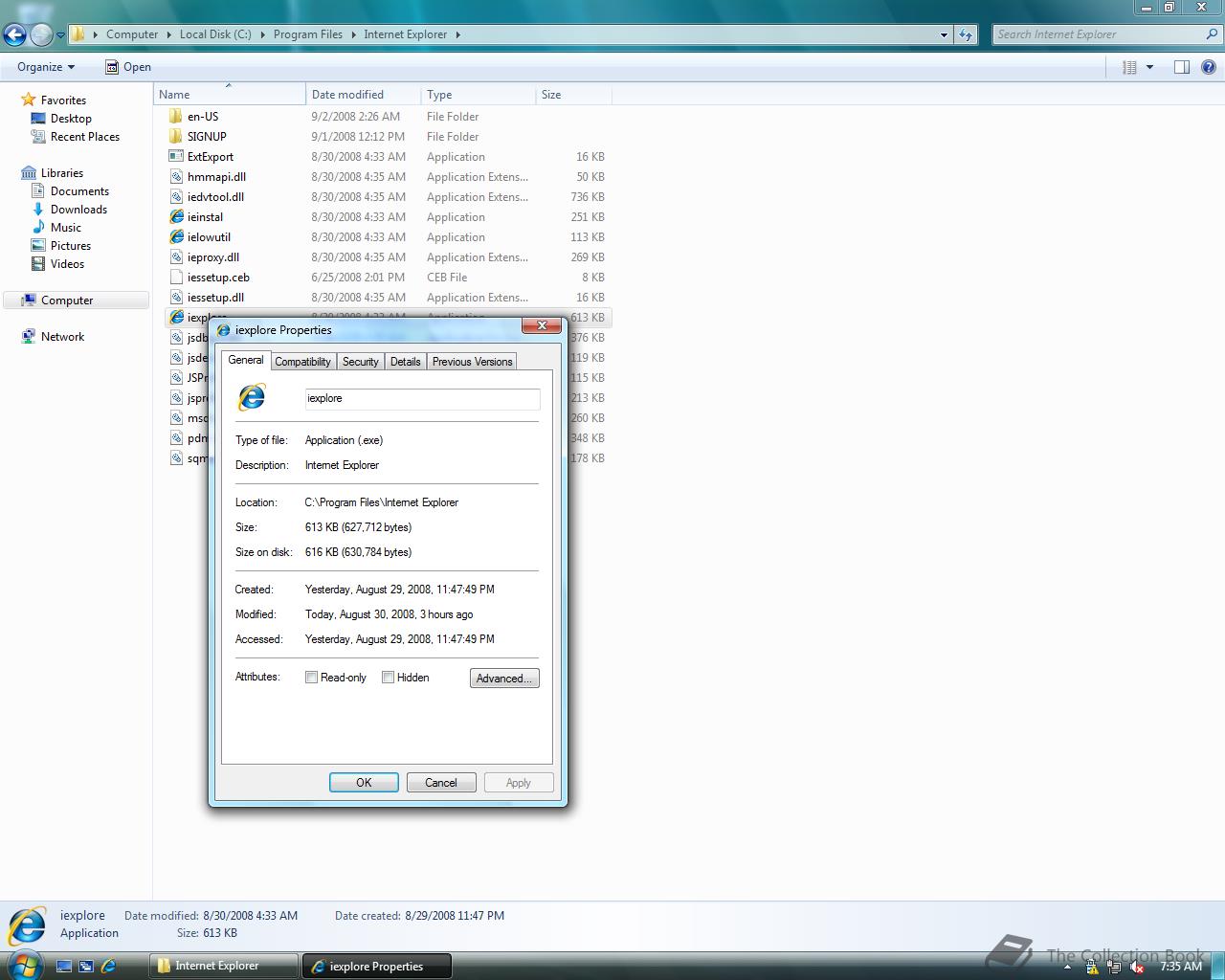Switch to the Compatibility tab
The image size is (1225, 980).
pyautogui.click(x=302, y=362)
